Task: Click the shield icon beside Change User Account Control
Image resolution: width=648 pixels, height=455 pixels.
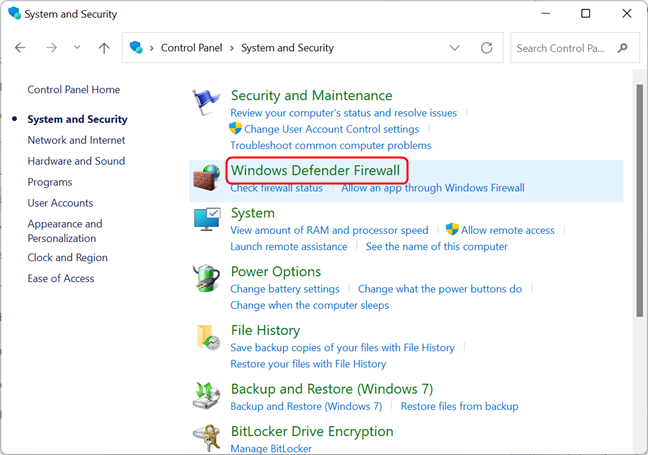Action: [236, 129]
